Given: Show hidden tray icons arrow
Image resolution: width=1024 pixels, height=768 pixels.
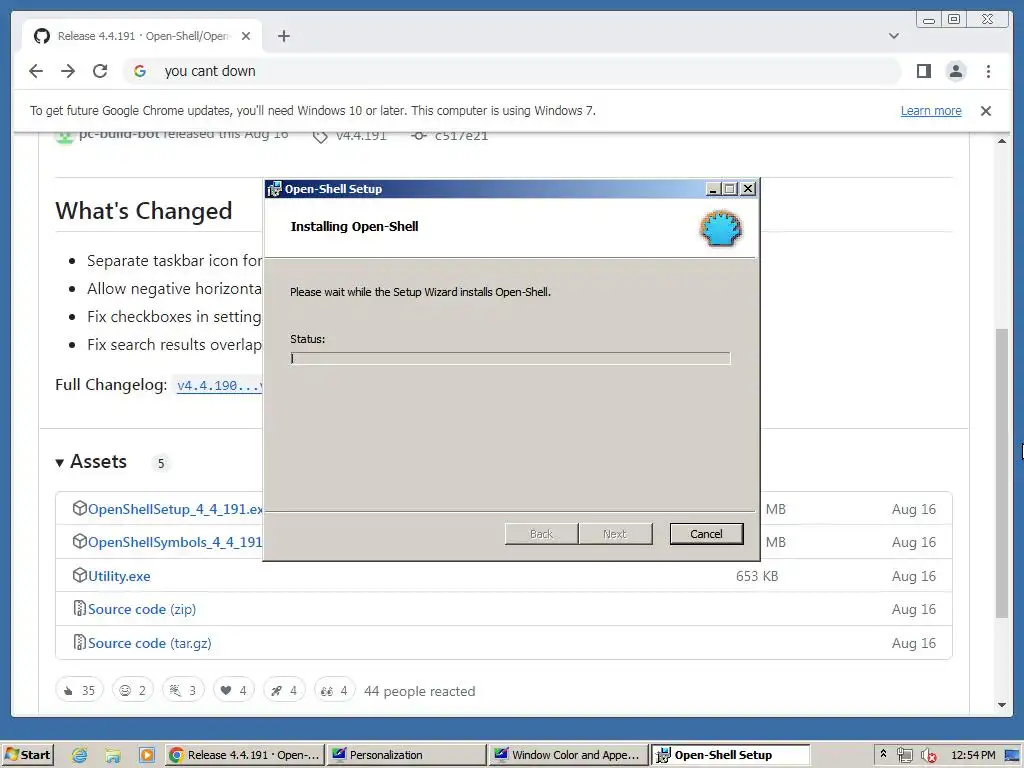Looking at the screenshot, I should tap(883, 754).
